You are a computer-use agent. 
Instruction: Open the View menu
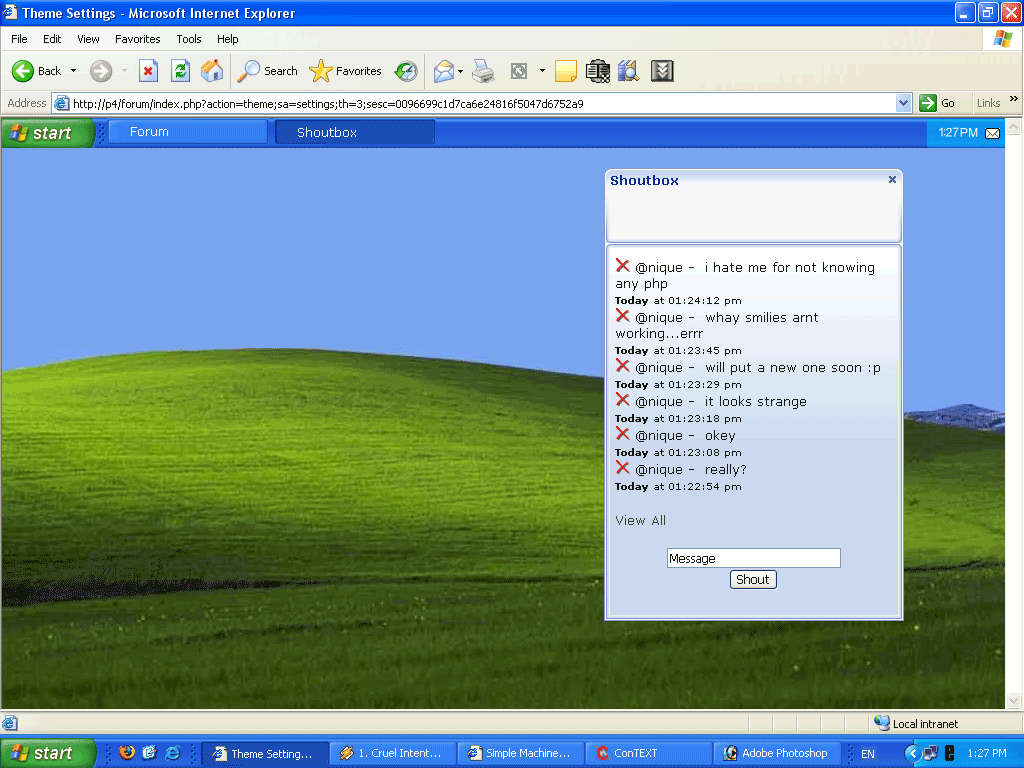pos(88,39)
